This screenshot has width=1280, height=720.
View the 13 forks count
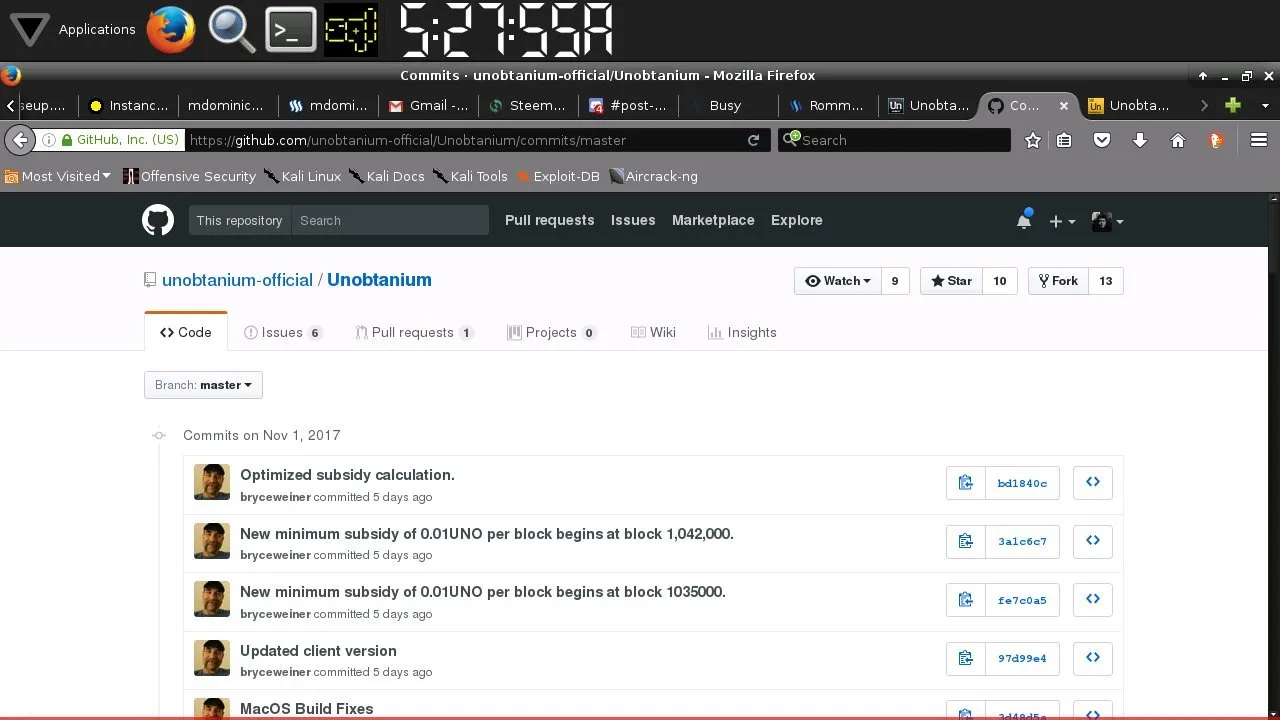coord(1106,281)
